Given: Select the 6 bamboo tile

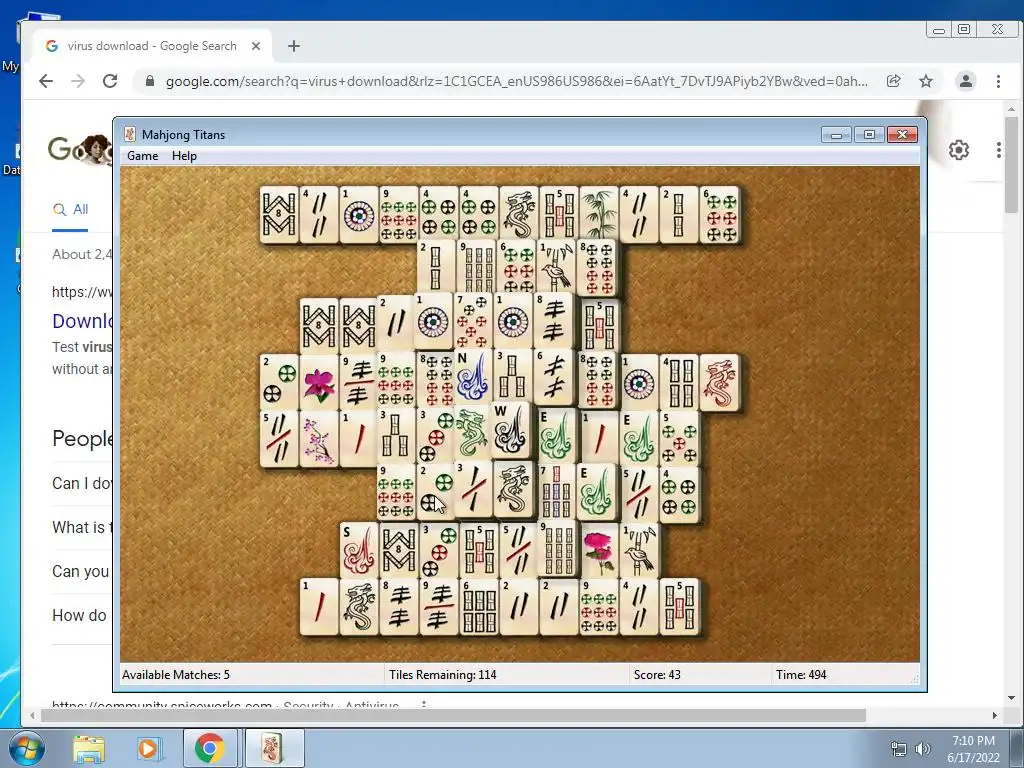Looking at the screenshot, I should [x=479, y=606].
